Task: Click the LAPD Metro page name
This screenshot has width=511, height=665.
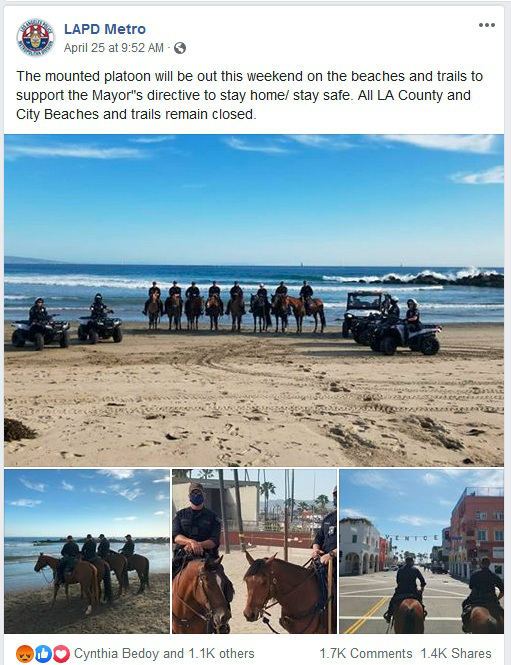Action: click(105, 29)
